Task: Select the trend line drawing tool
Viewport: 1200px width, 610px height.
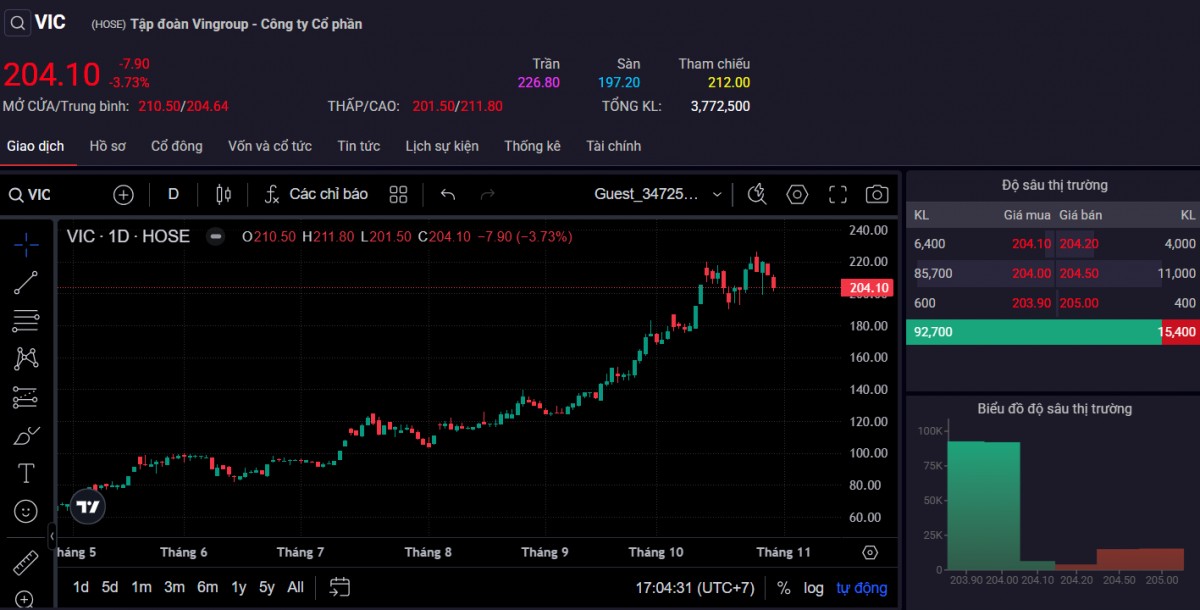Action: (x=26, y=283)
